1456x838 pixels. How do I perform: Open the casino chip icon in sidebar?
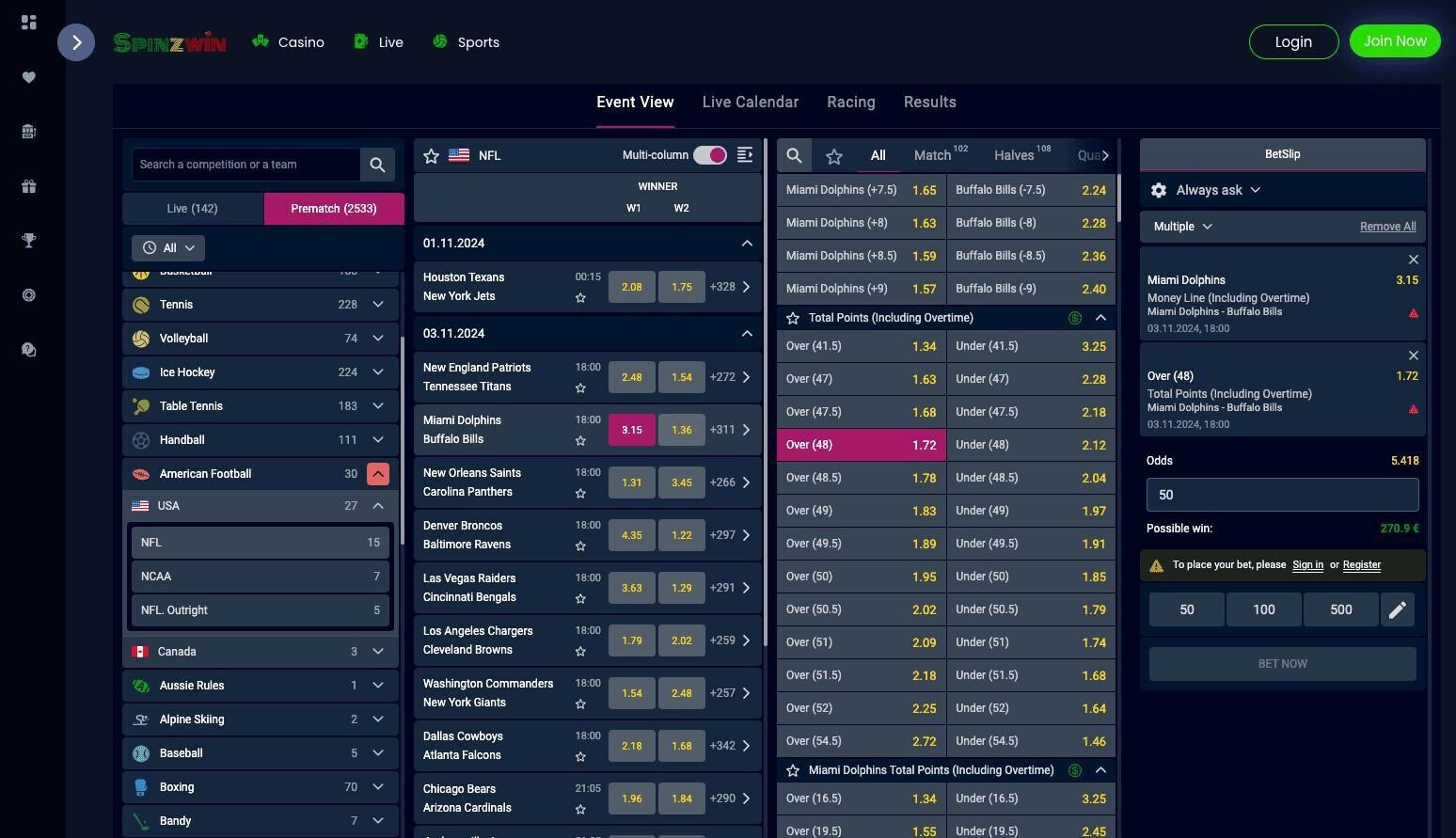[29, 295]
